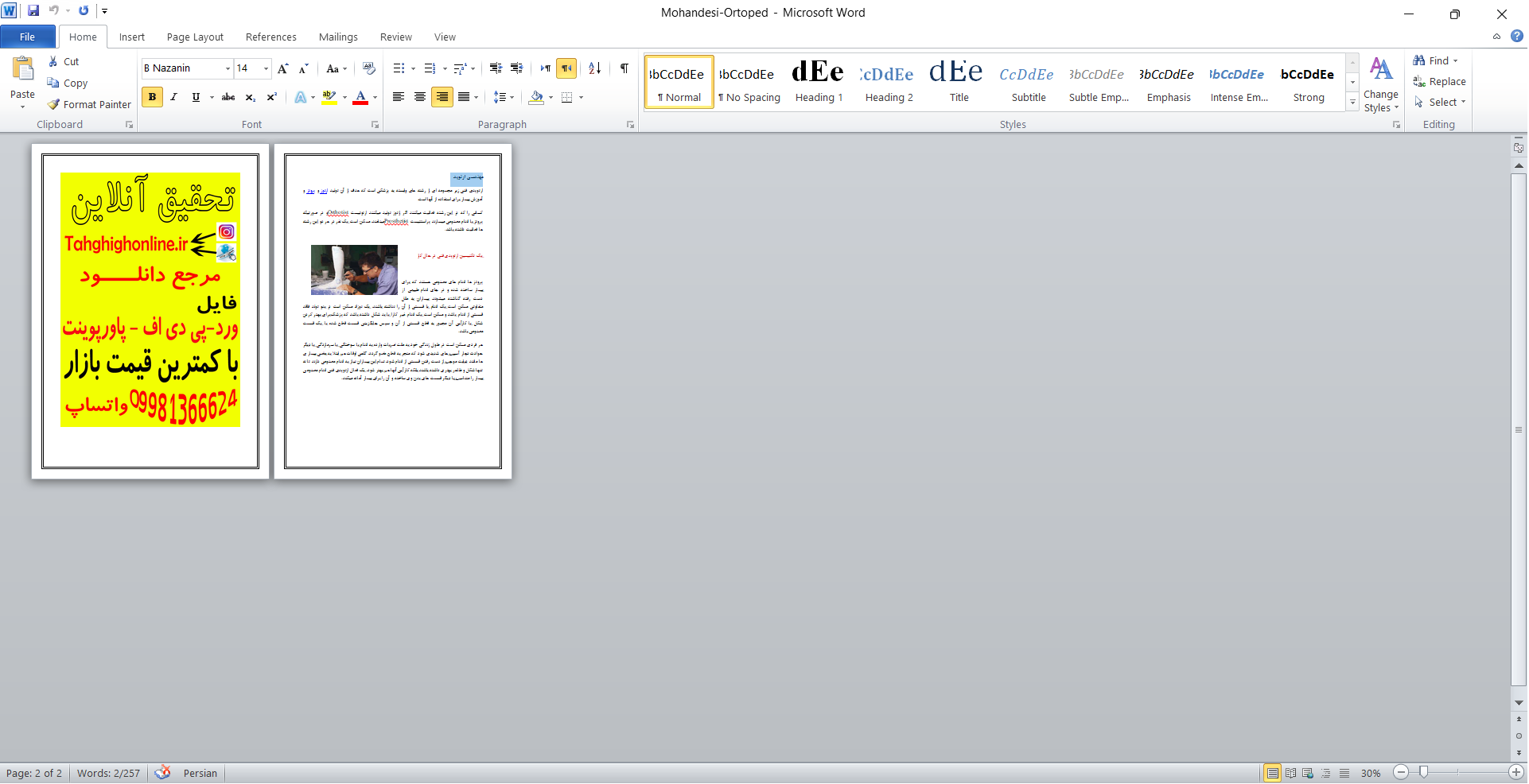Screen dimensions: 1529x784
Task: Toggle Italic formatting
Action: click(173, 97)
